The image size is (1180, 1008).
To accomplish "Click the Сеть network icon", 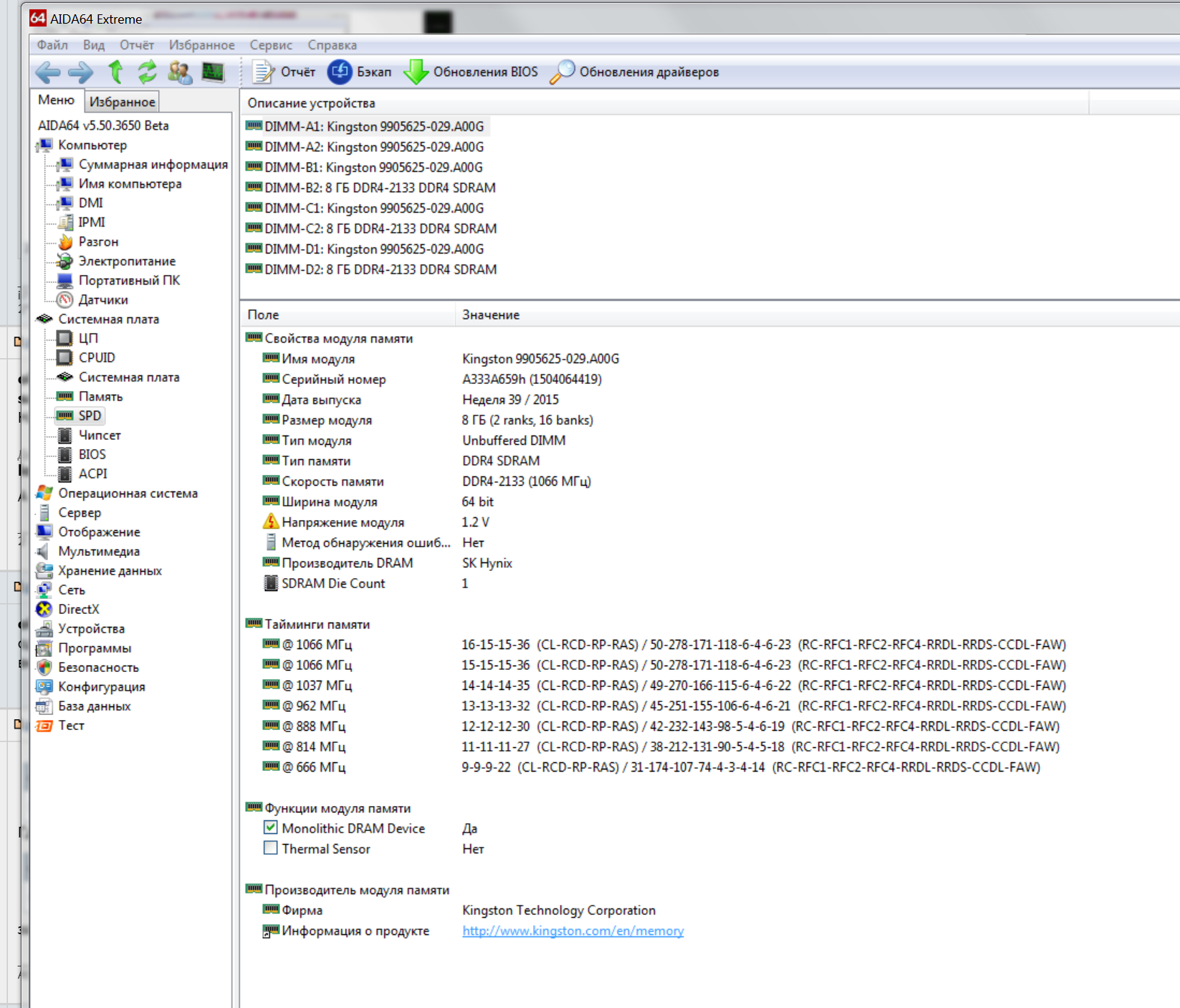I will pos(44,590).
